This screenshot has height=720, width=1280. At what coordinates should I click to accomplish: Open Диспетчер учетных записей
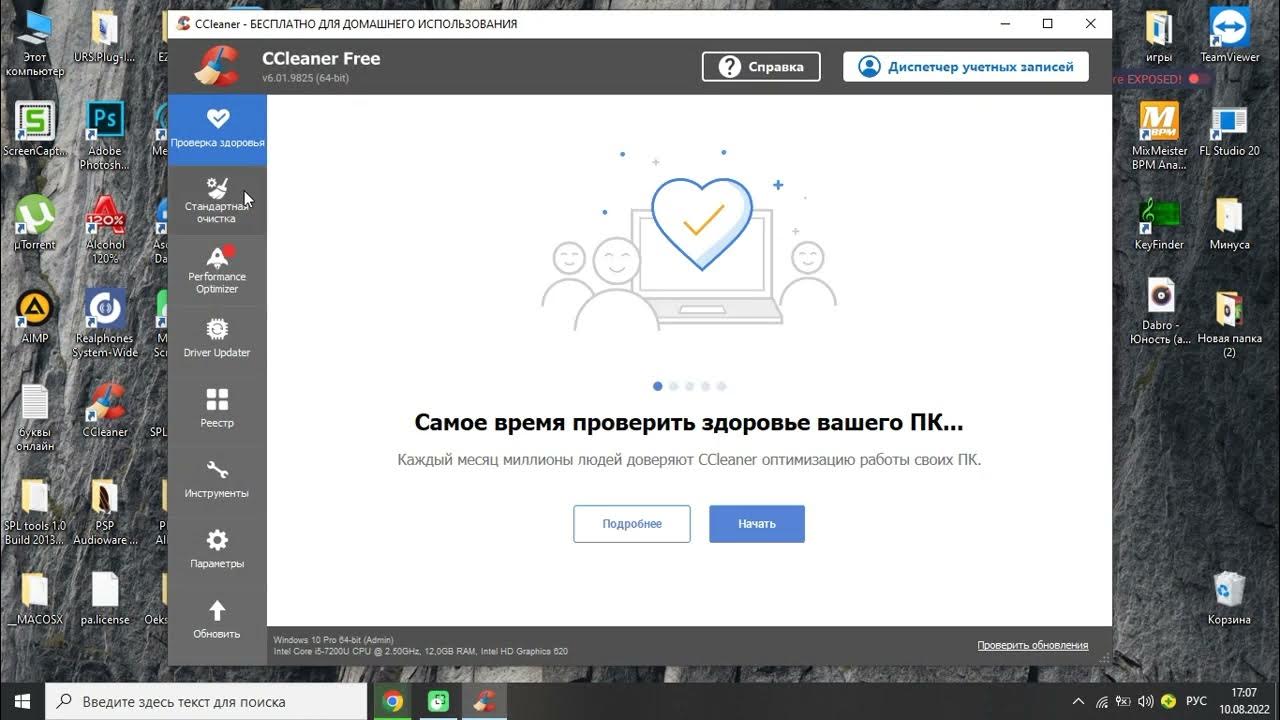pyautogui.click(x=965, y=67)
